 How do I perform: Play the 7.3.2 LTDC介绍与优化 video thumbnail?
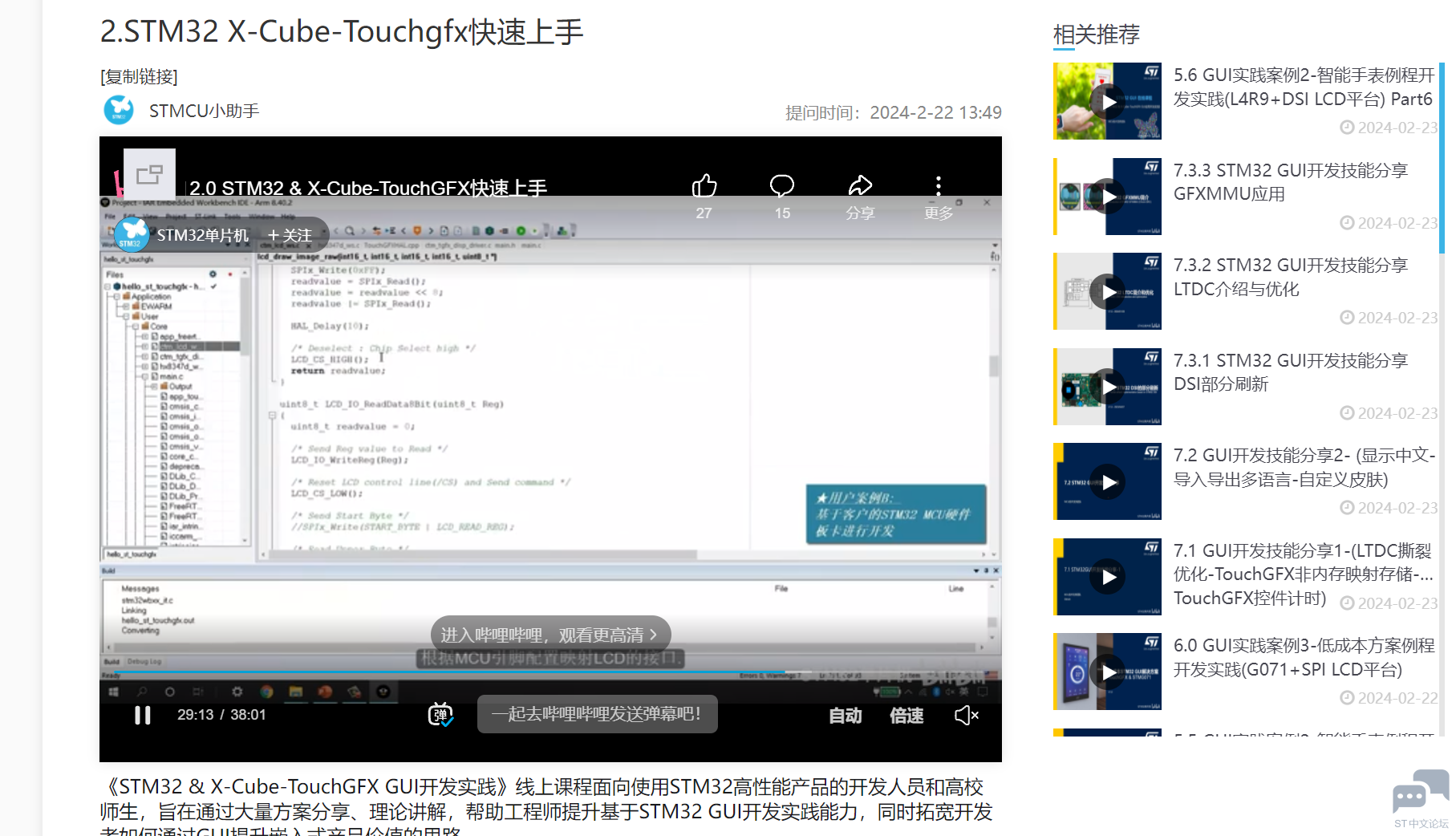coord(1107,291)
